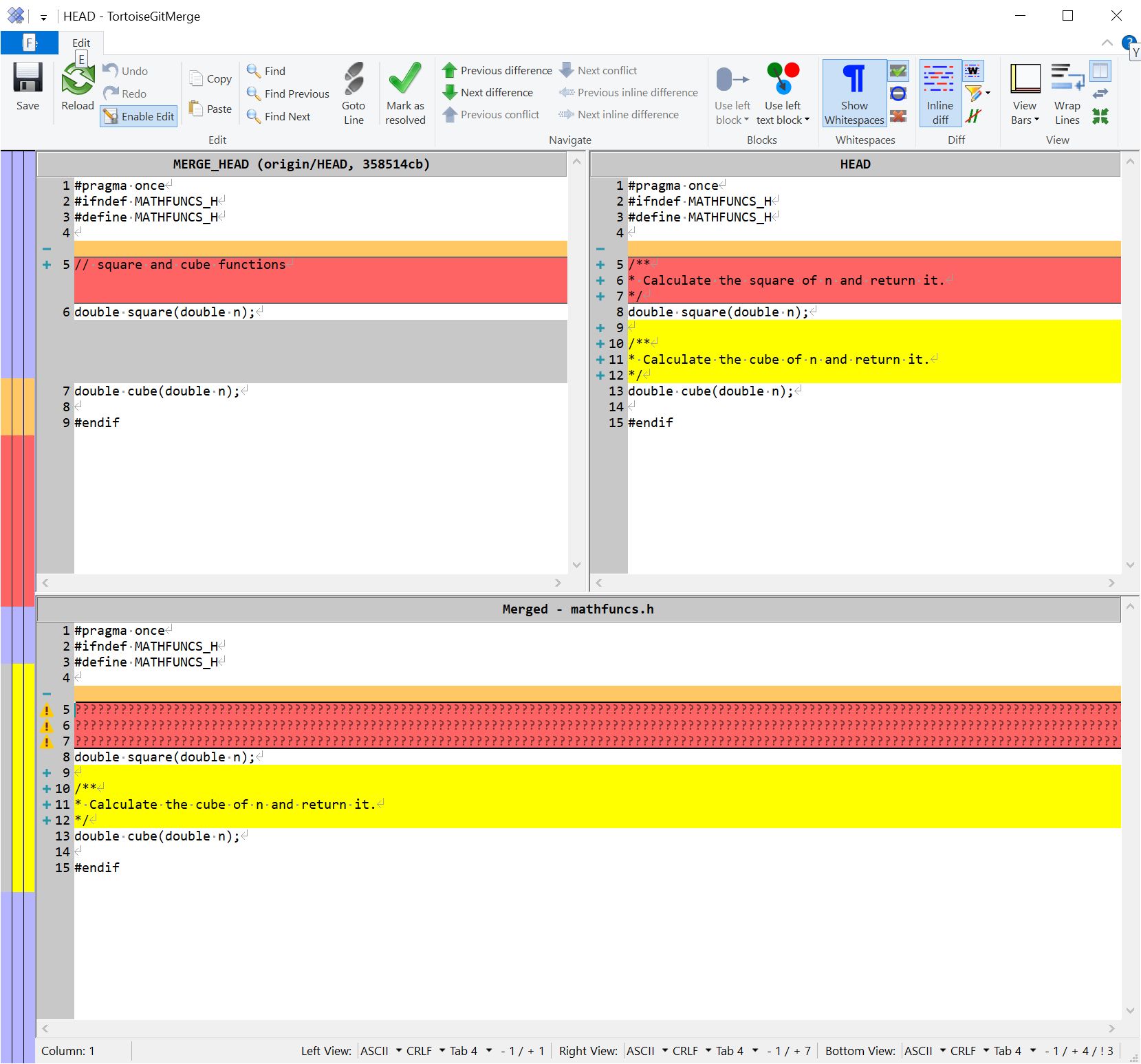Viewport: 1141px width, 1064px height.
Task: Open the regex filter pencil icon
Action: pos(972,94)
